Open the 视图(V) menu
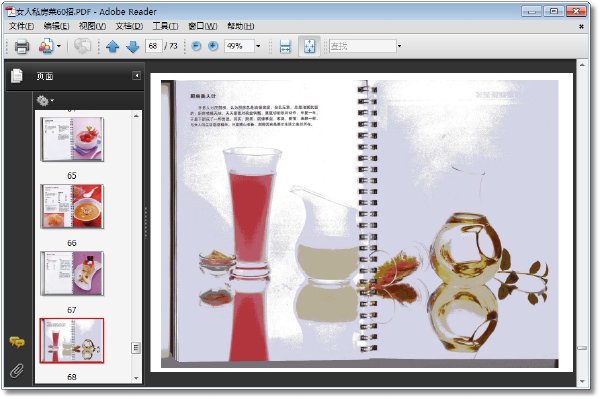The image size is (600, 399). [x=92, y=26]
